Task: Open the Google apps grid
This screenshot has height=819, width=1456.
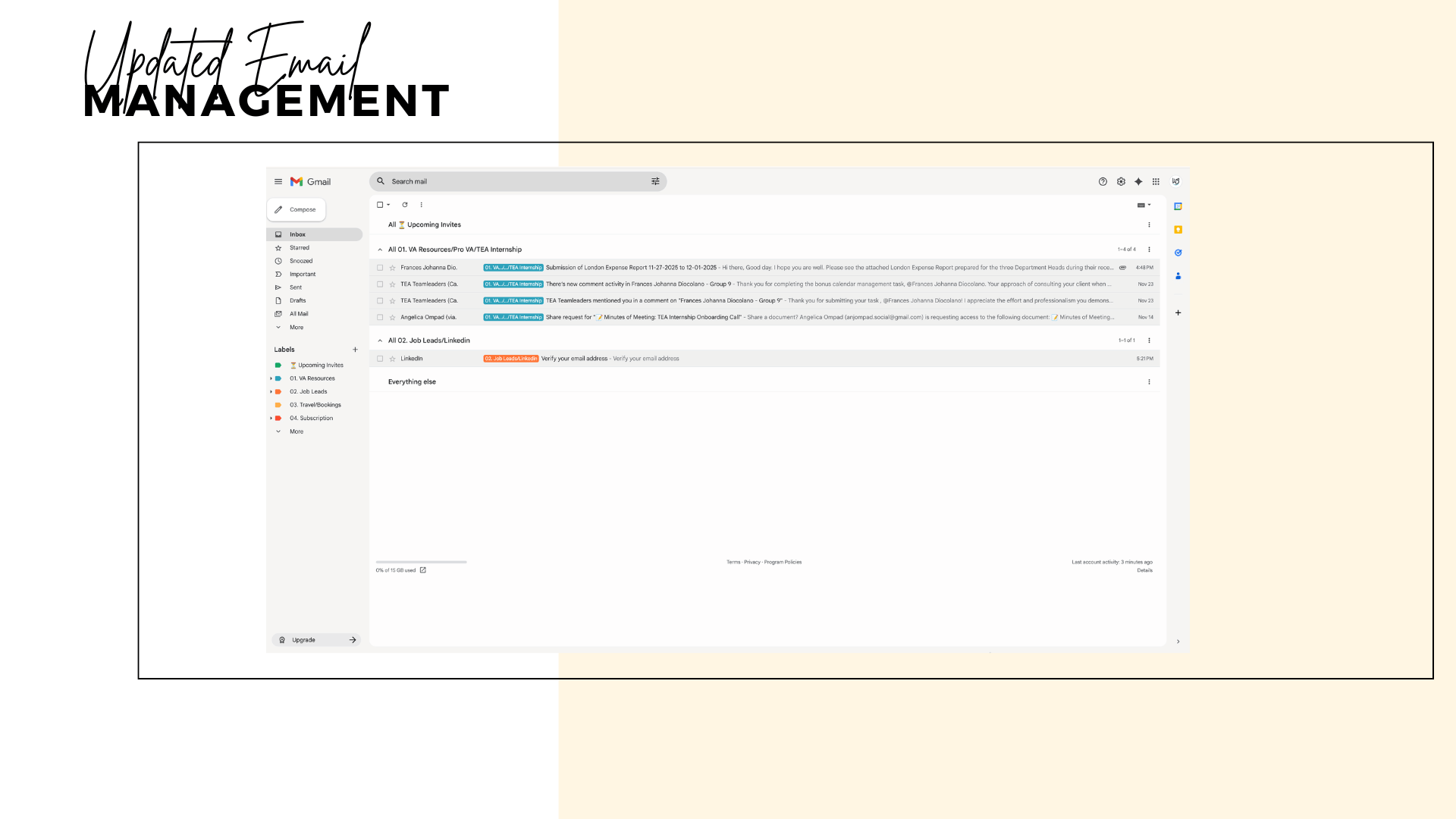Action: pyautogui.click(x=1156, y=182)
